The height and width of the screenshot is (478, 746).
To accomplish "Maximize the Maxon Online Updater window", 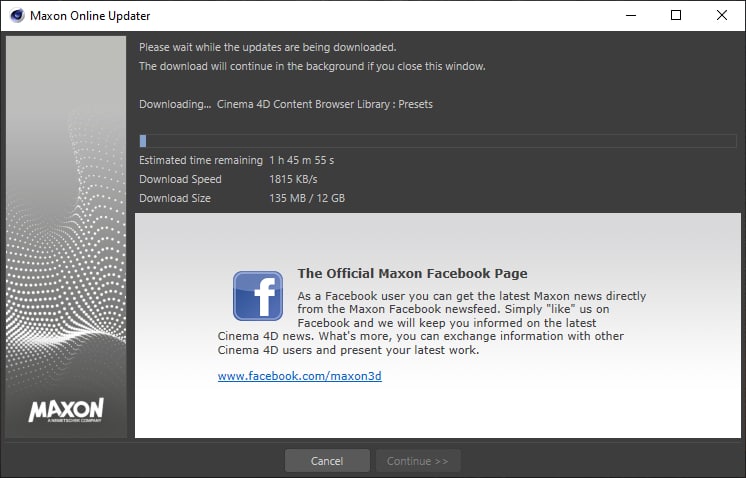I will (676, 16).
